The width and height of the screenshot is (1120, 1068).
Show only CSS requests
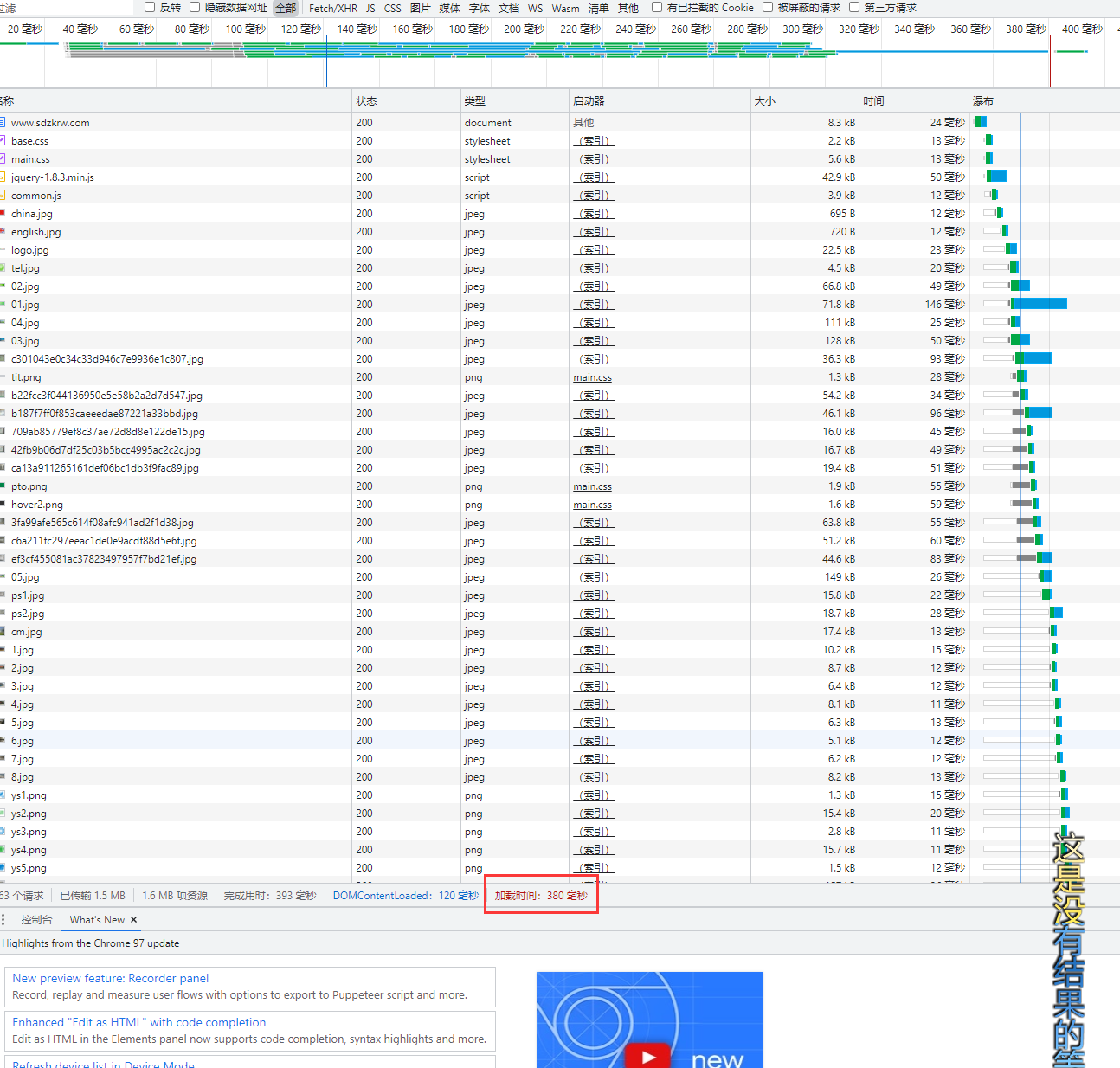pyautogui.click(x=393, y=8)
